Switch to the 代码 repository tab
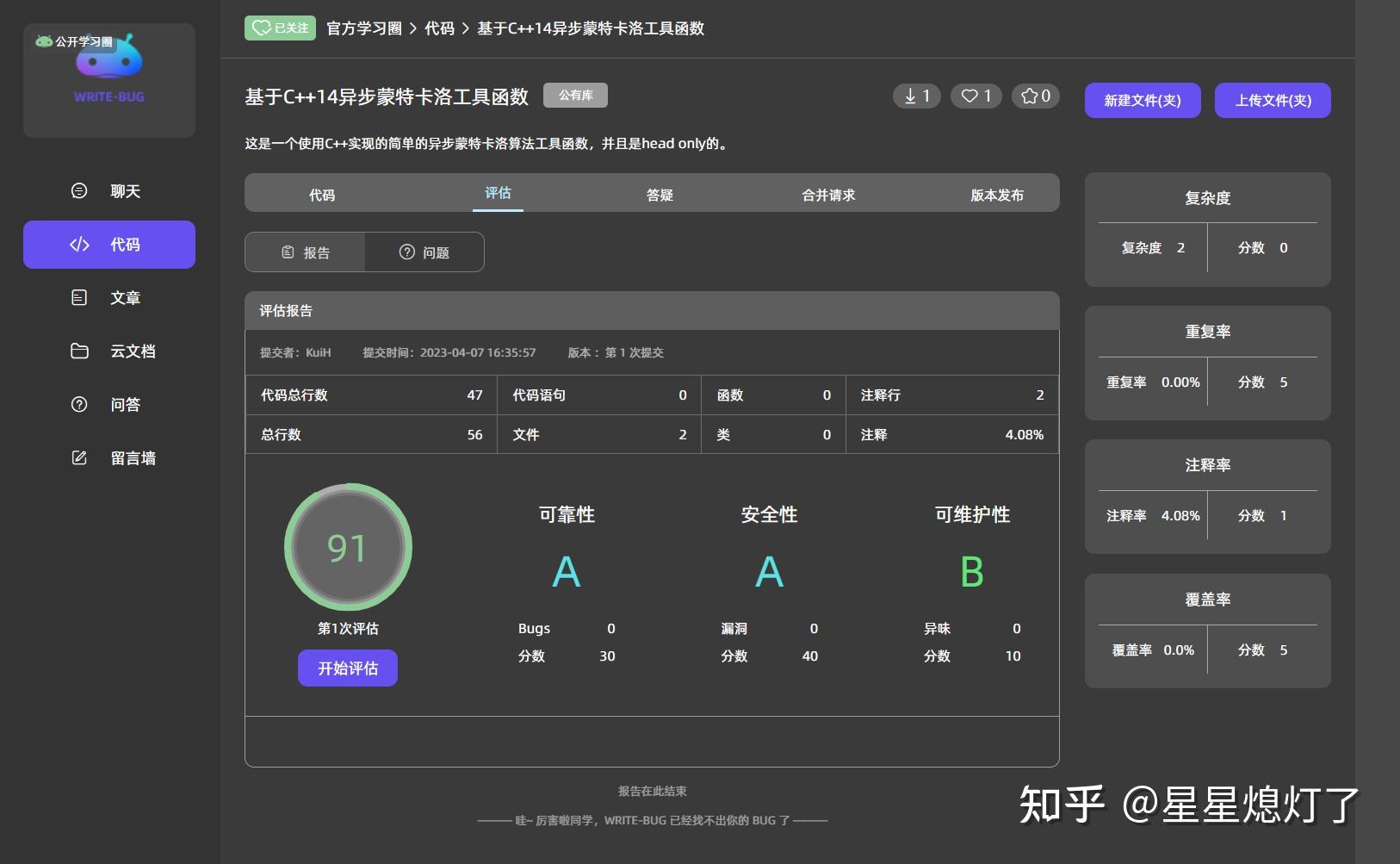 (x=322, y=195)
